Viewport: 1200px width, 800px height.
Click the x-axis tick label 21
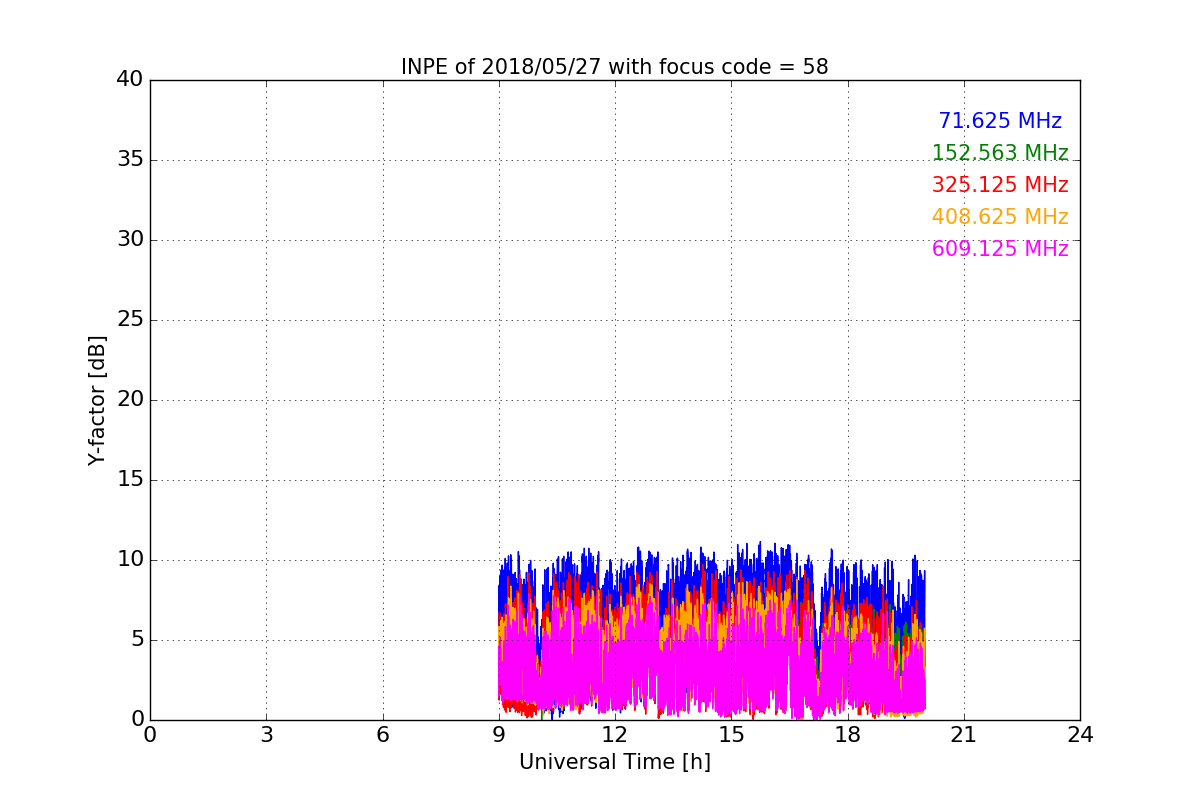click(x=964, y=735)
